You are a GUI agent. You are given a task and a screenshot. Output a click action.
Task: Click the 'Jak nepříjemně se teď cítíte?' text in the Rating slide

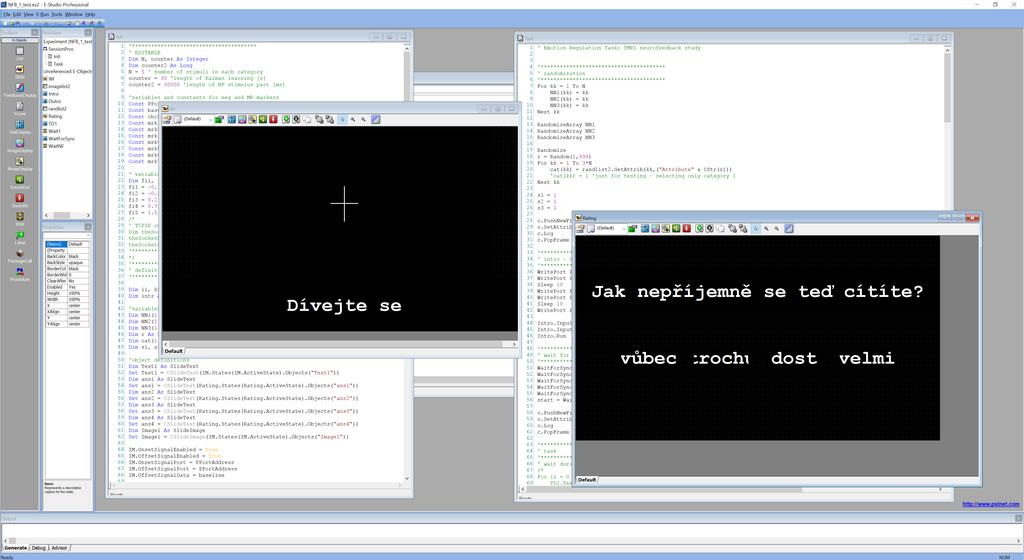pyautogui.click(x=758, y=292)
